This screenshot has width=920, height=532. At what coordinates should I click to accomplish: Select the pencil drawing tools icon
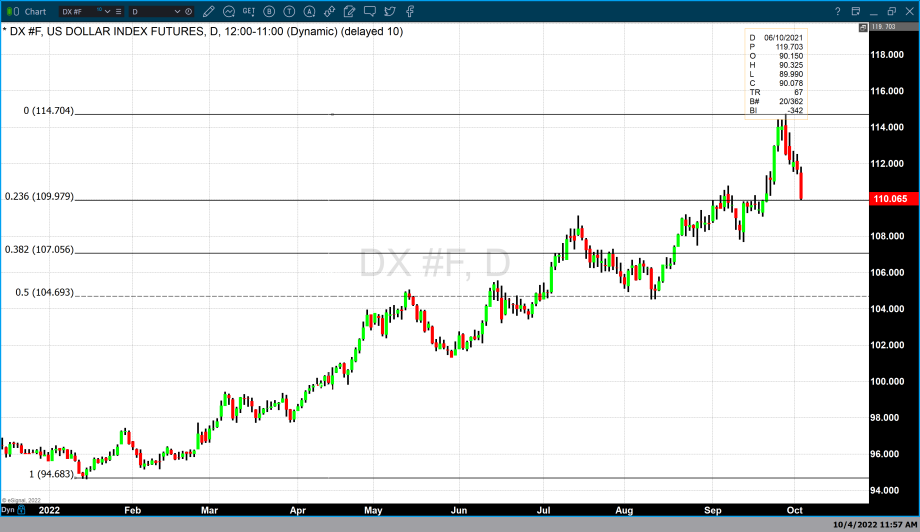(209, 11)
